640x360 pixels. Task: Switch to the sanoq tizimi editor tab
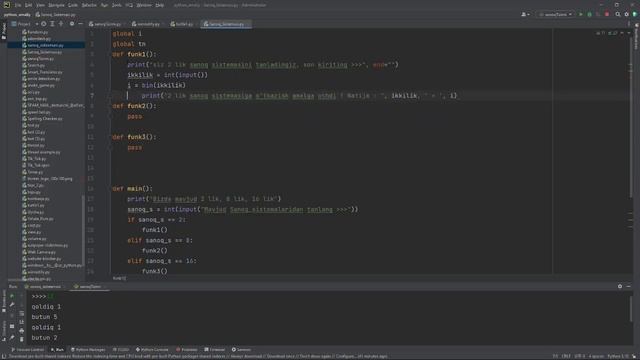pyautogui.click(x=107, y=24)
